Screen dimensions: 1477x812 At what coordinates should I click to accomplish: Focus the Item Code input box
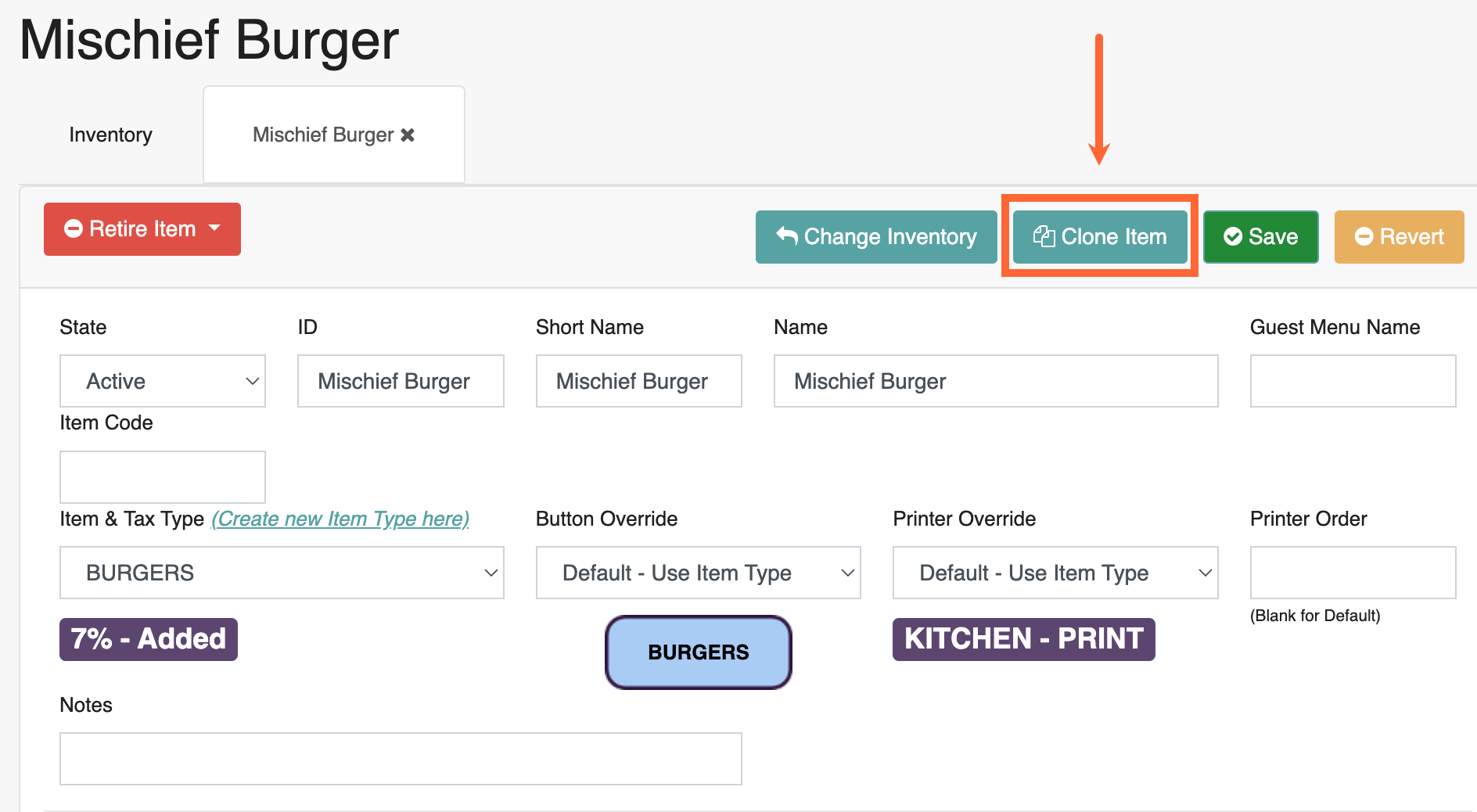pyautogui.click(x=163, y=476)
